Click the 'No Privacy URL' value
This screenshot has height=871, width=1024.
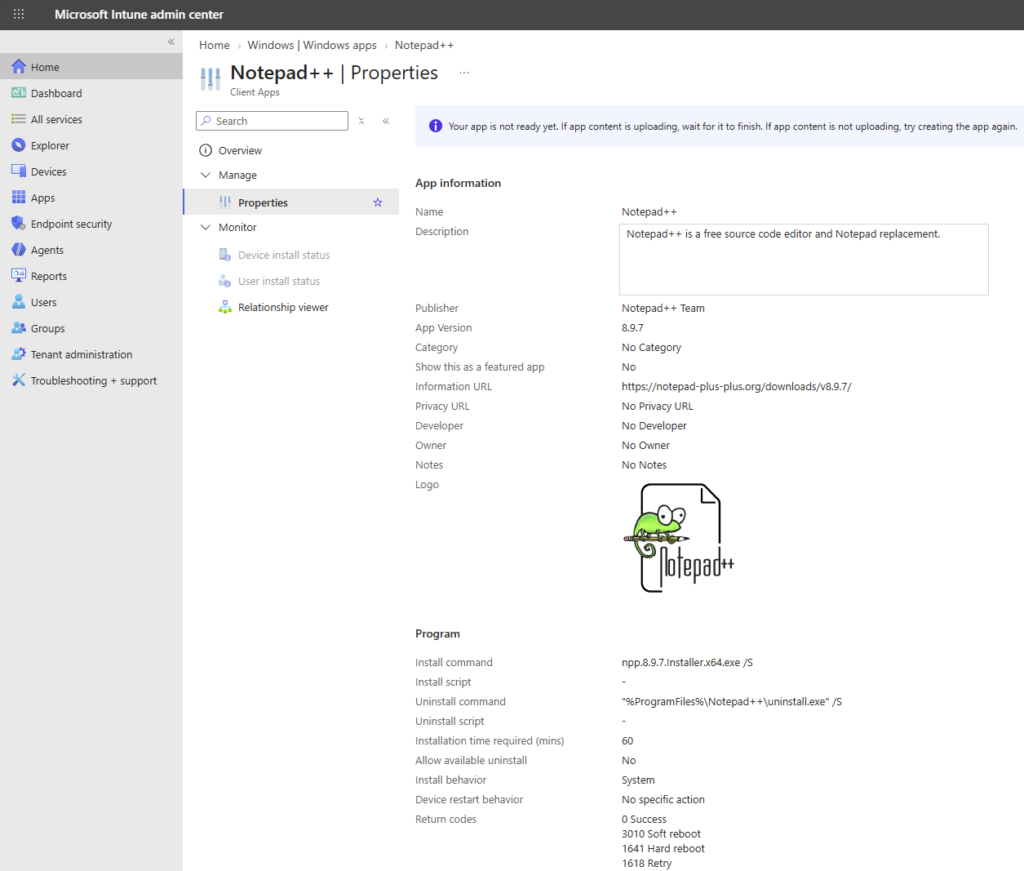[x=657, y=406]
